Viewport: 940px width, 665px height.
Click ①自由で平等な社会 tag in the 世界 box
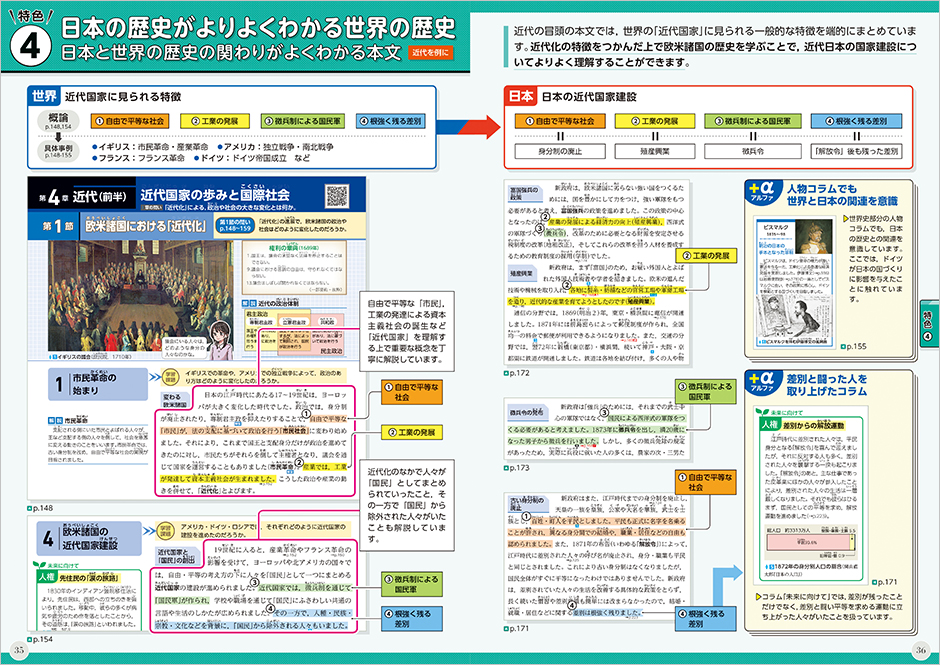click(129, 121)
